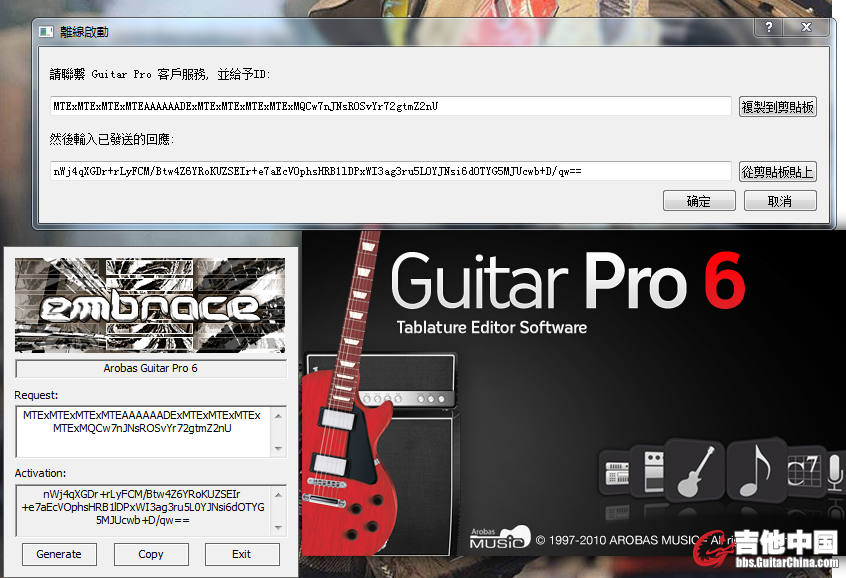Click the embrace banner image in the keygen

(x=150, y=305)
